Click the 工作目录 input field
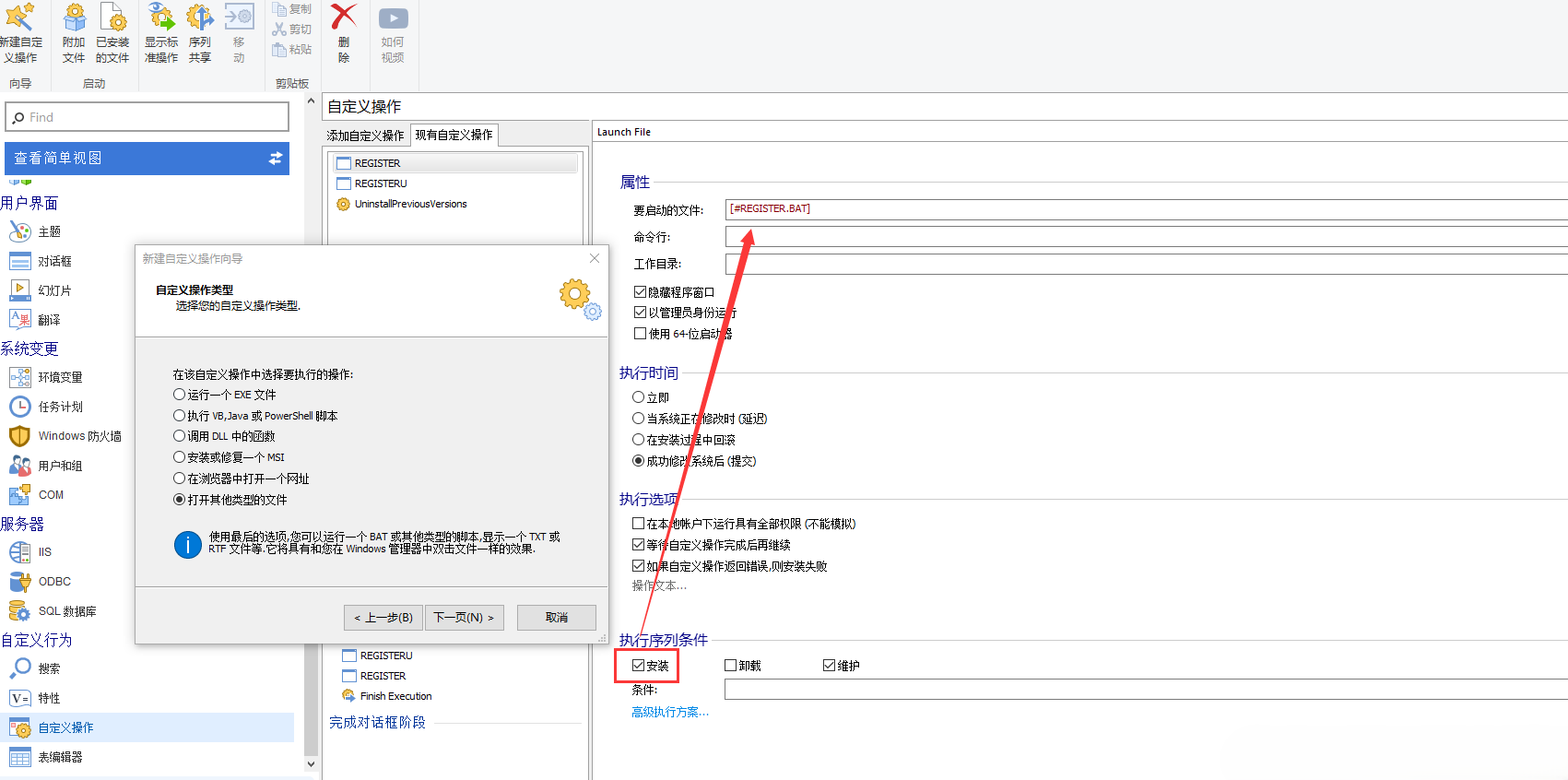Screen dimensions: 1568x780 [1146, 264]
